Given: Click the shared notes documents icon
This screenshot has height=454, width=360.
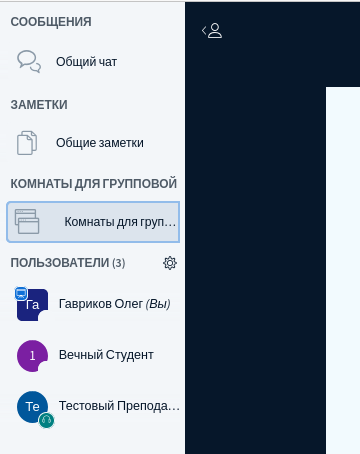Looking at the screenshot, I should [x=27, y=143].
